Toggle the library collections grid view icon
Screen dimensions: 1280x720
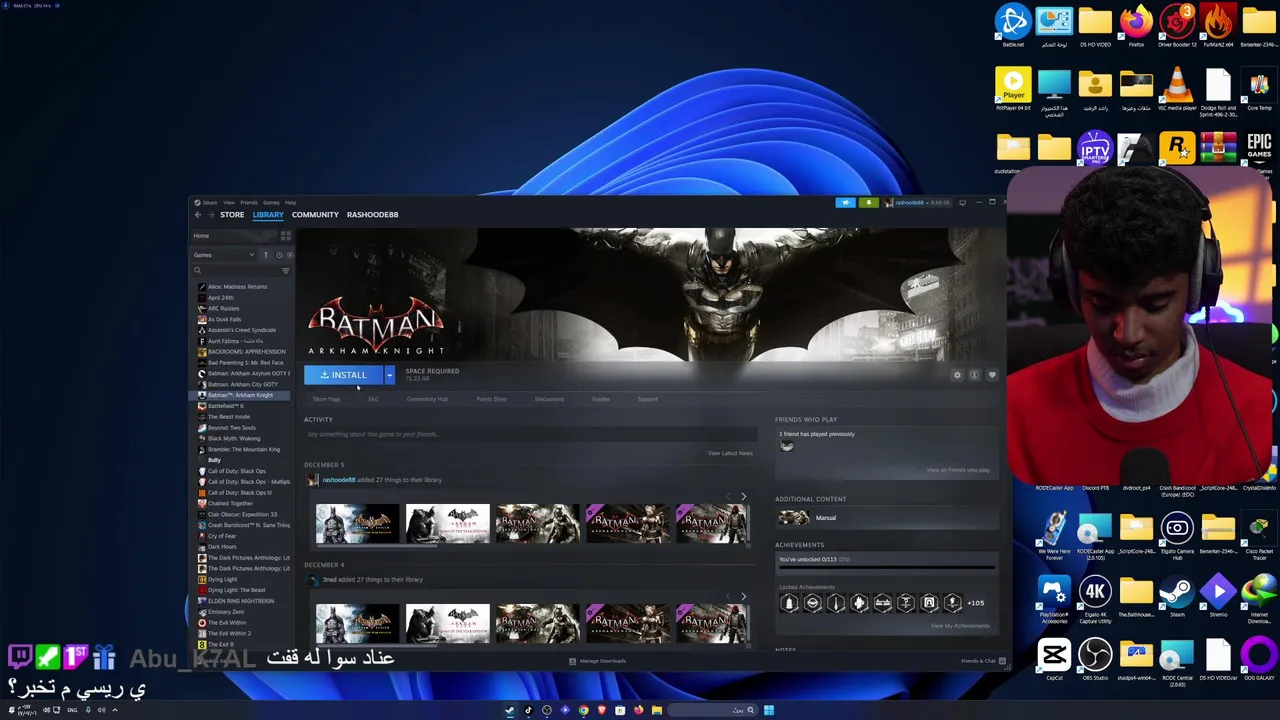pos(285,236)
